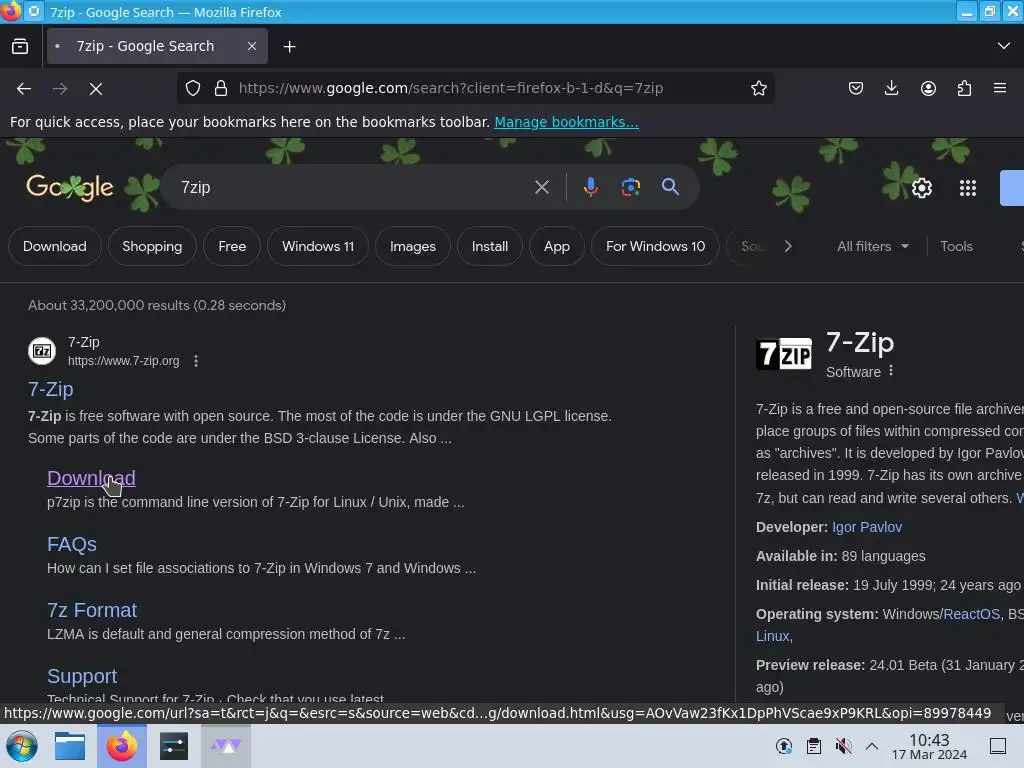Open the FAQs sitelink
1024x768 pixels.
72,544
